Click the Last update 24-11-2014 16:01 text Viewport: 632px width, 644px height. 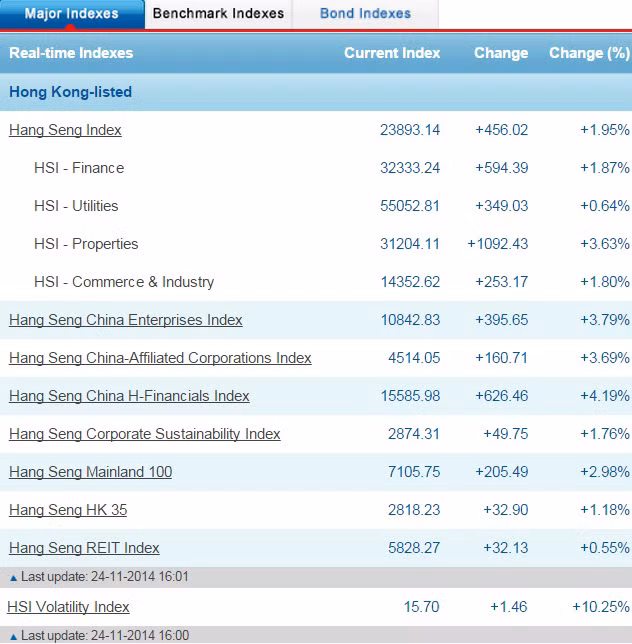105,577
